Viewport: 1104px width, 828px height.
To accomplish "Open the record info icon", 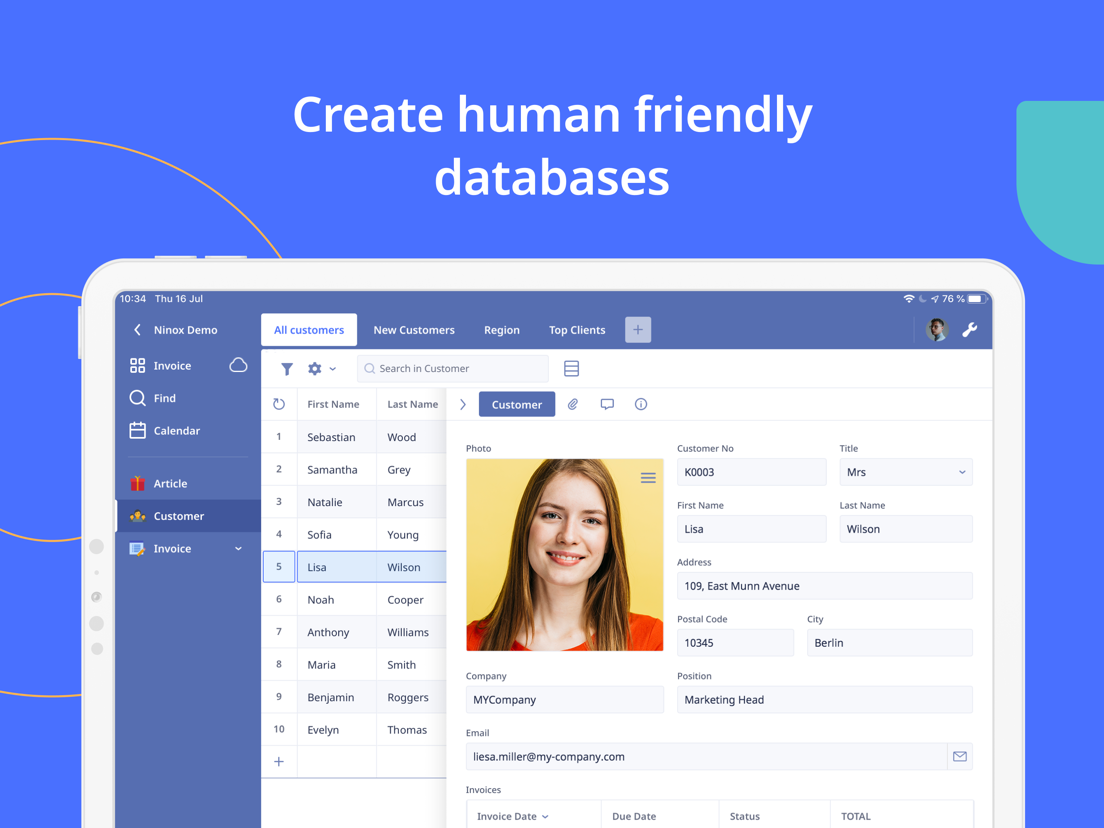I will point(641,404).
